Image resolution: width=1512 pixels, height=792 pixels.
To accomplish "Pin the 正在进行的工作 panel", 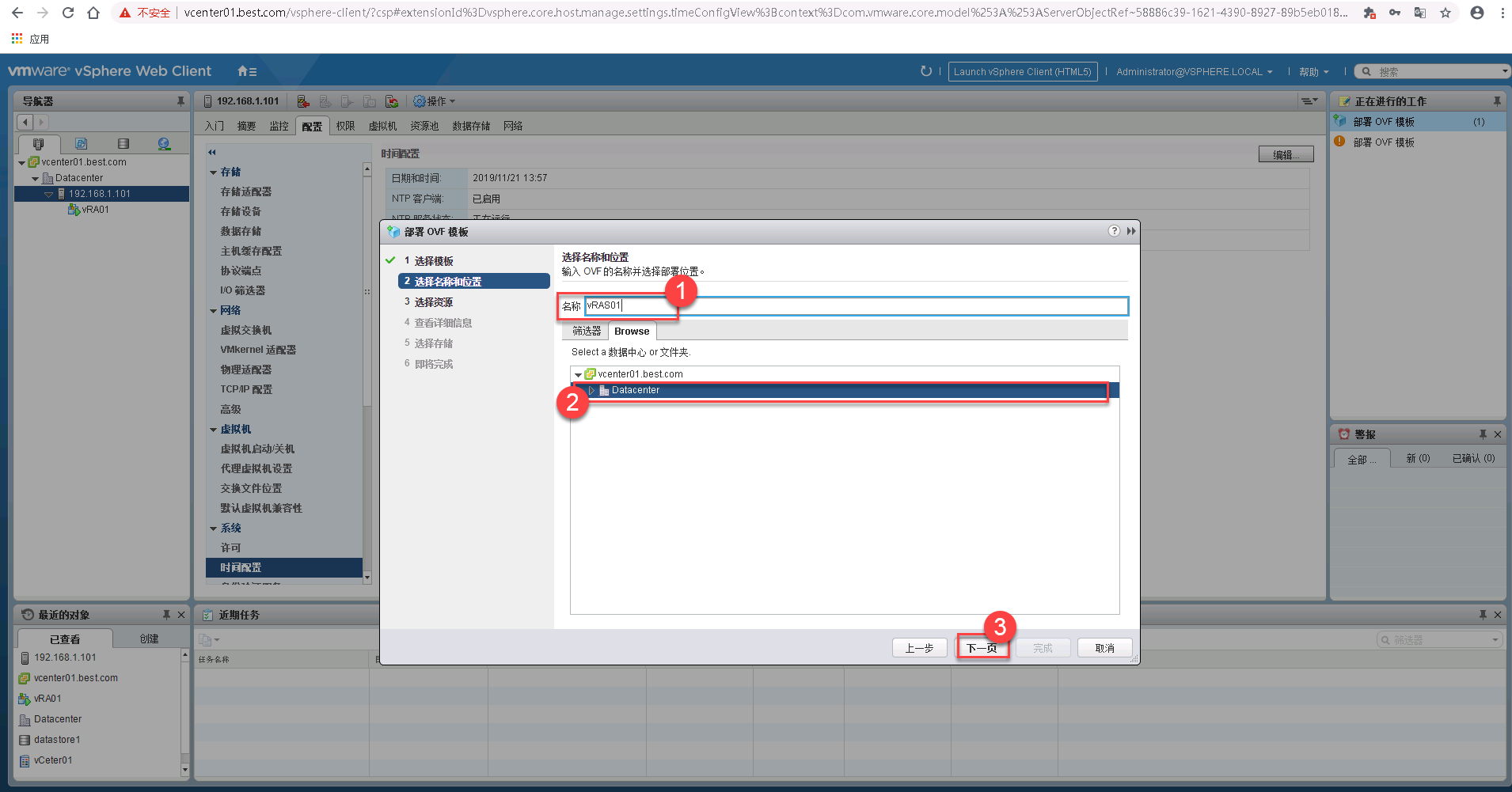I will [1497, 101].
